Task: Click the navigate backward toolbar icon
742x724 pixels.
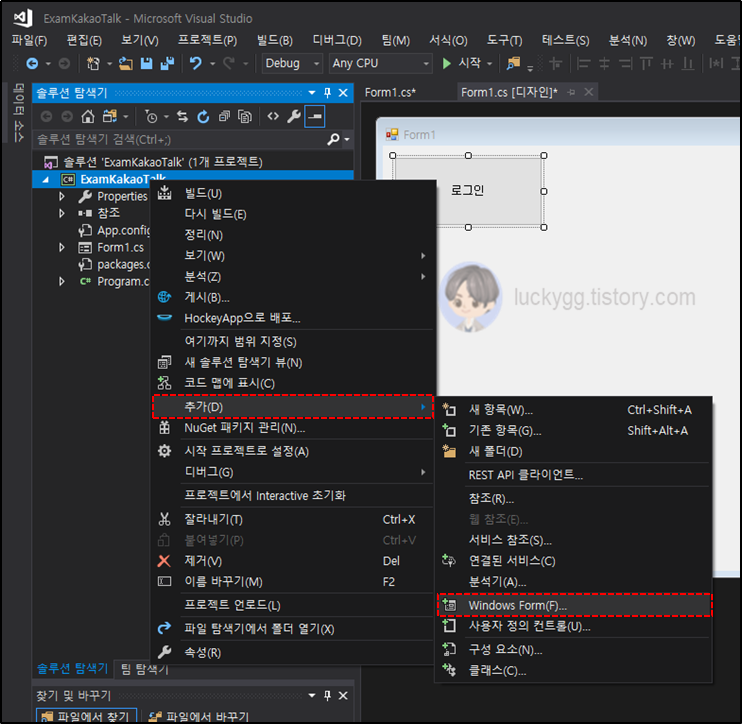Action: tap(32, 63)
